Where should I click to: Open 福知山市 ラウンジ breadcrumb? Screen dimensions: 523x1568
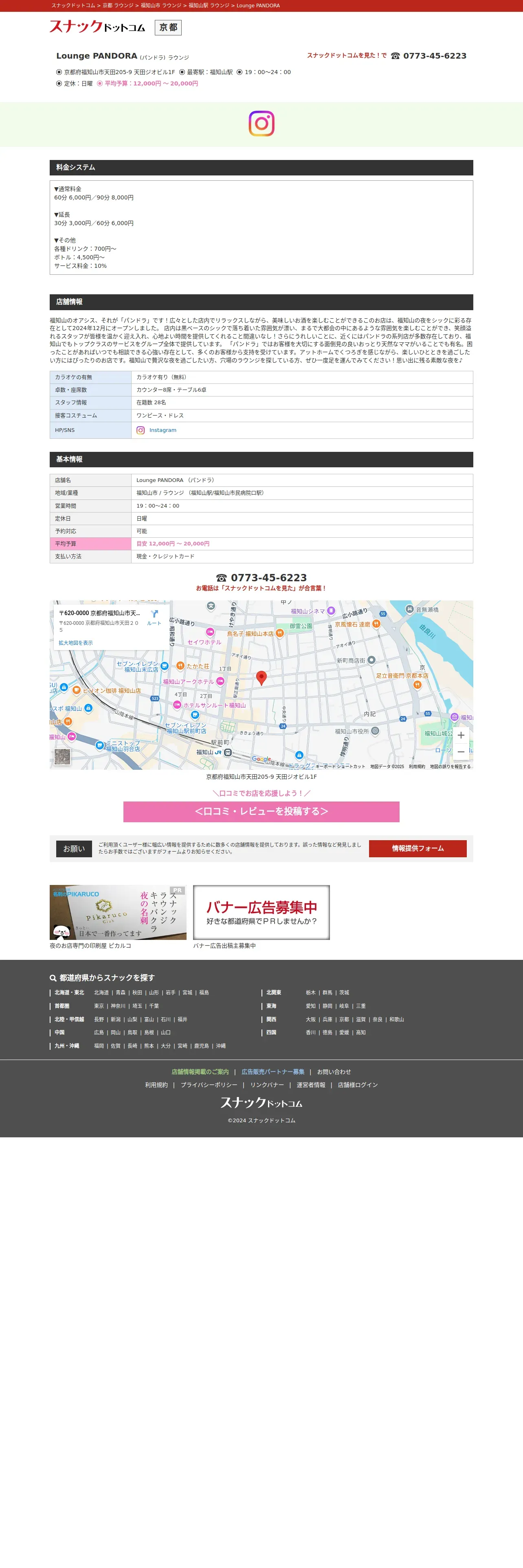161,5
